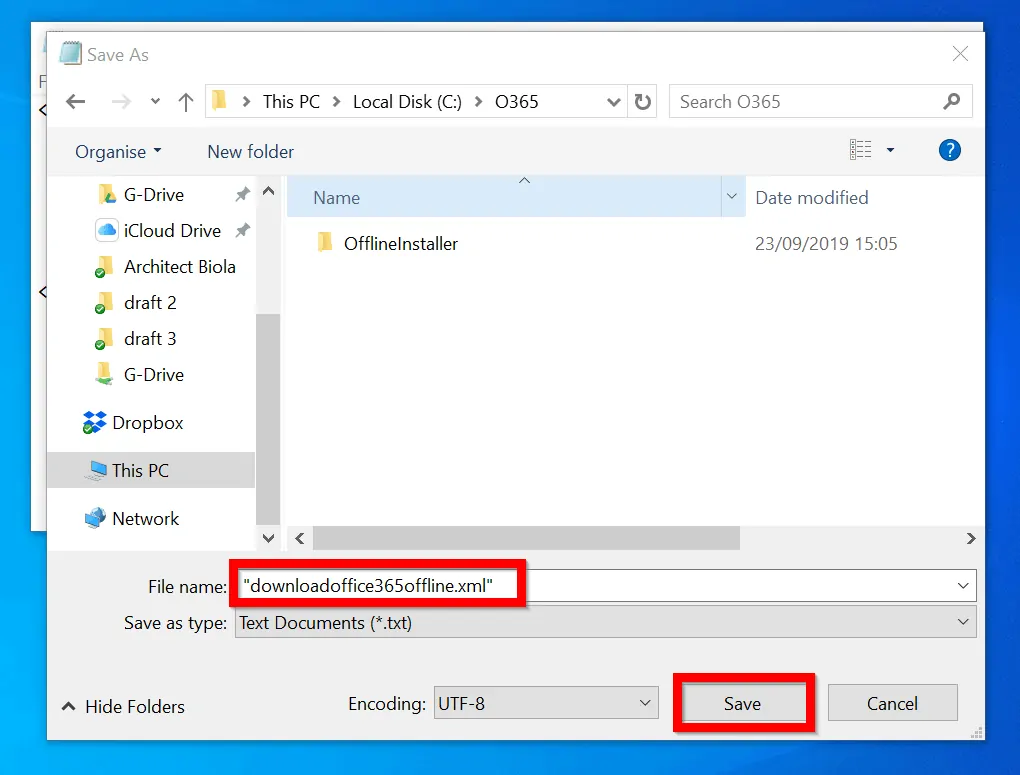The image size is (1020, 775).
Task: Expand the file name history dropdown
Action: coord(962,585)
